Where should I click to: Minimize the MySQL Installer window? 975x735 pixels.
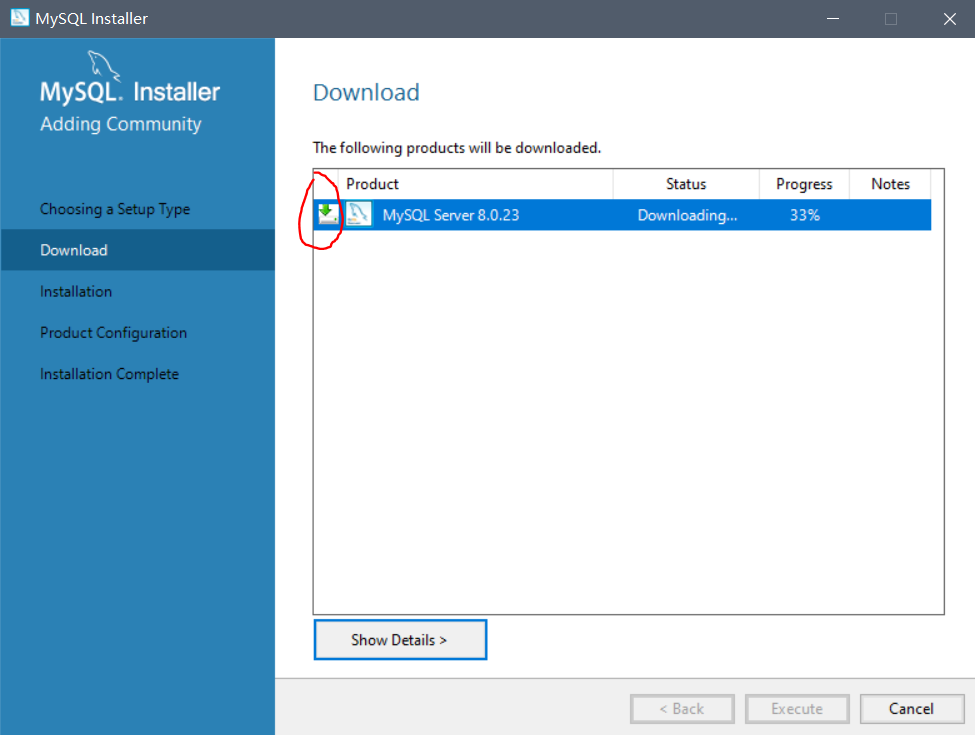(x=833, y=19)
